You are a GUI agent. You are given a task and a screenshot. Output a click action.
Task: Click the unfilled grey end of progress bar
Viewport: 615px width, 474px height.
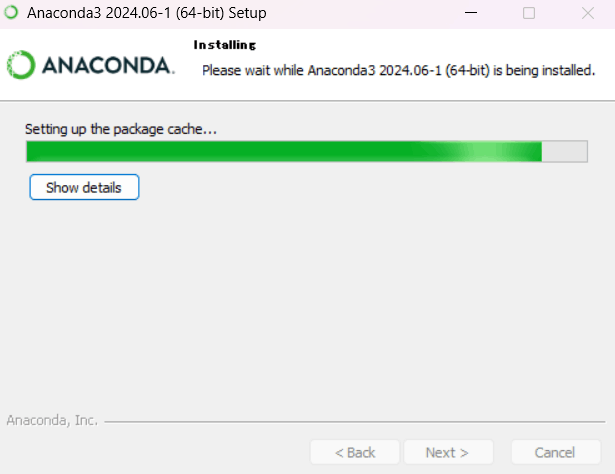pos(564,151)
